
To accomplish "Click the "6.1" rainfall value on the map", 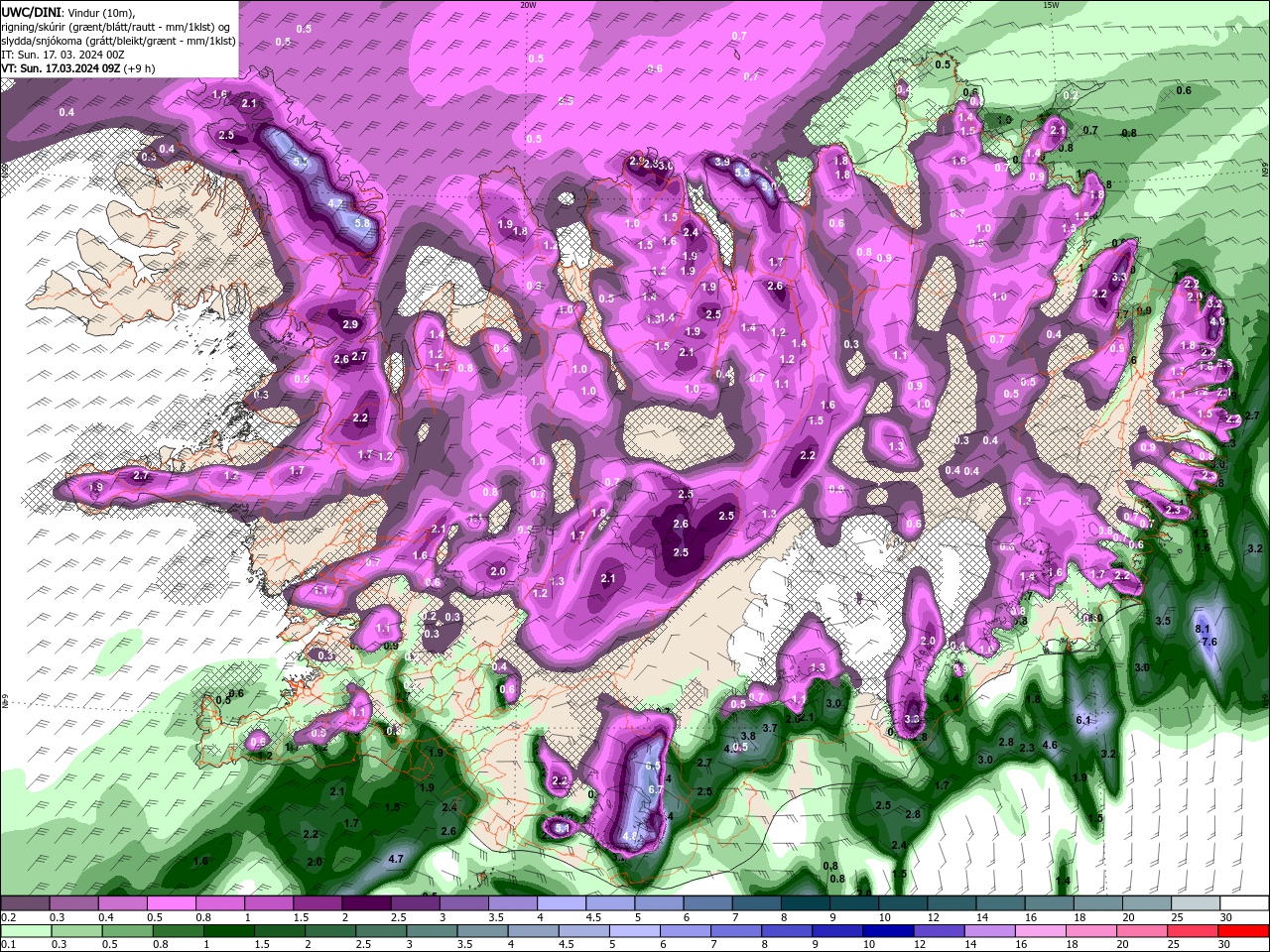I will [1083, 720].
